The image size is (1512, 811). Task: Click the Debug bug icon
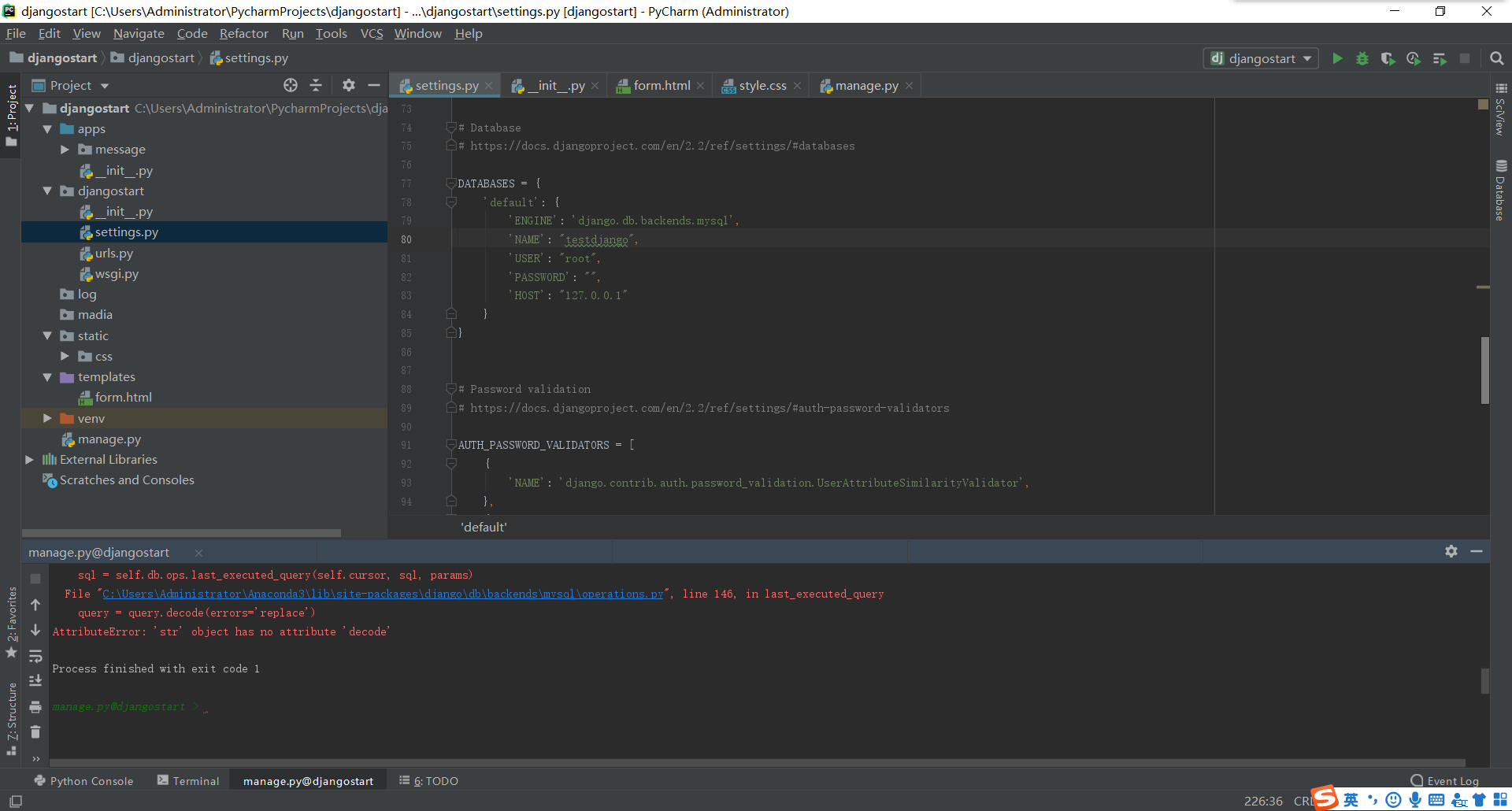pyautogui.click(x=1362, y=59)
